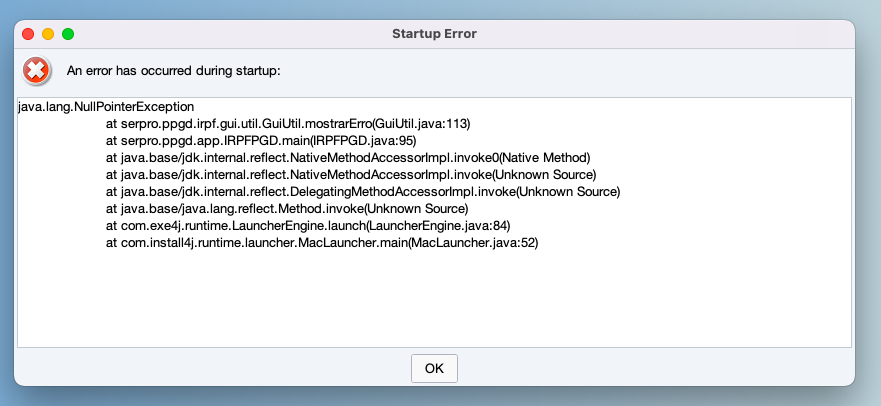Click the java.lang.reflect.Method.invoke line
Screen dimensions: 881x406
pos(287,209)
